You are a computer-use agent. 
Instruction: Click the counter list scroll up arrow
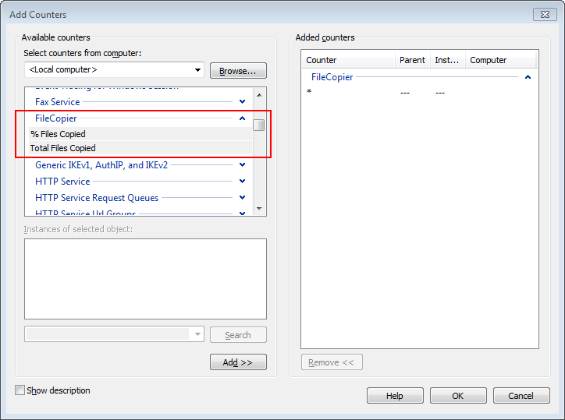pos(259,95)
